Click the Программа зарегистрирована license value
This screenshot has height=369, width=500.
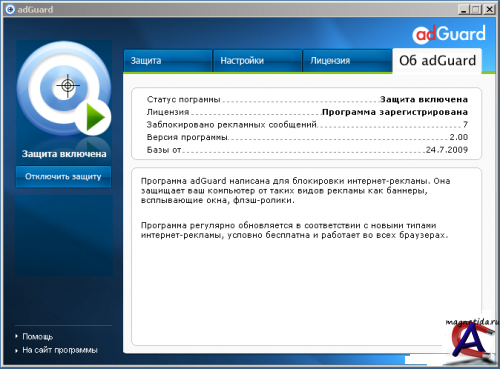pyautogui.click(x=395, y=112)
